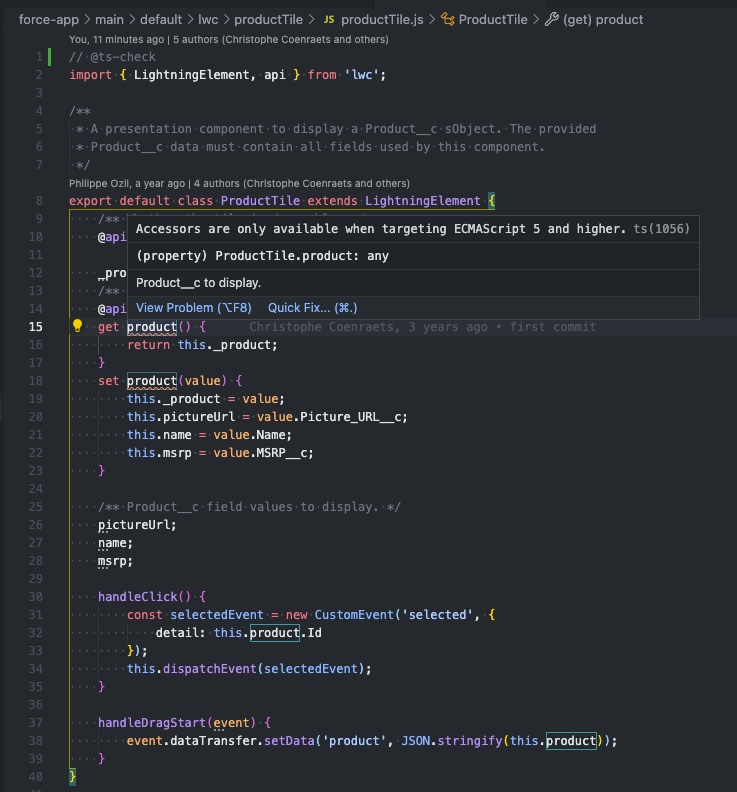This screenshot has width=737, height=792.
Task: Click 'LightningElement' in import statement
Action: (x=191, y=75)
